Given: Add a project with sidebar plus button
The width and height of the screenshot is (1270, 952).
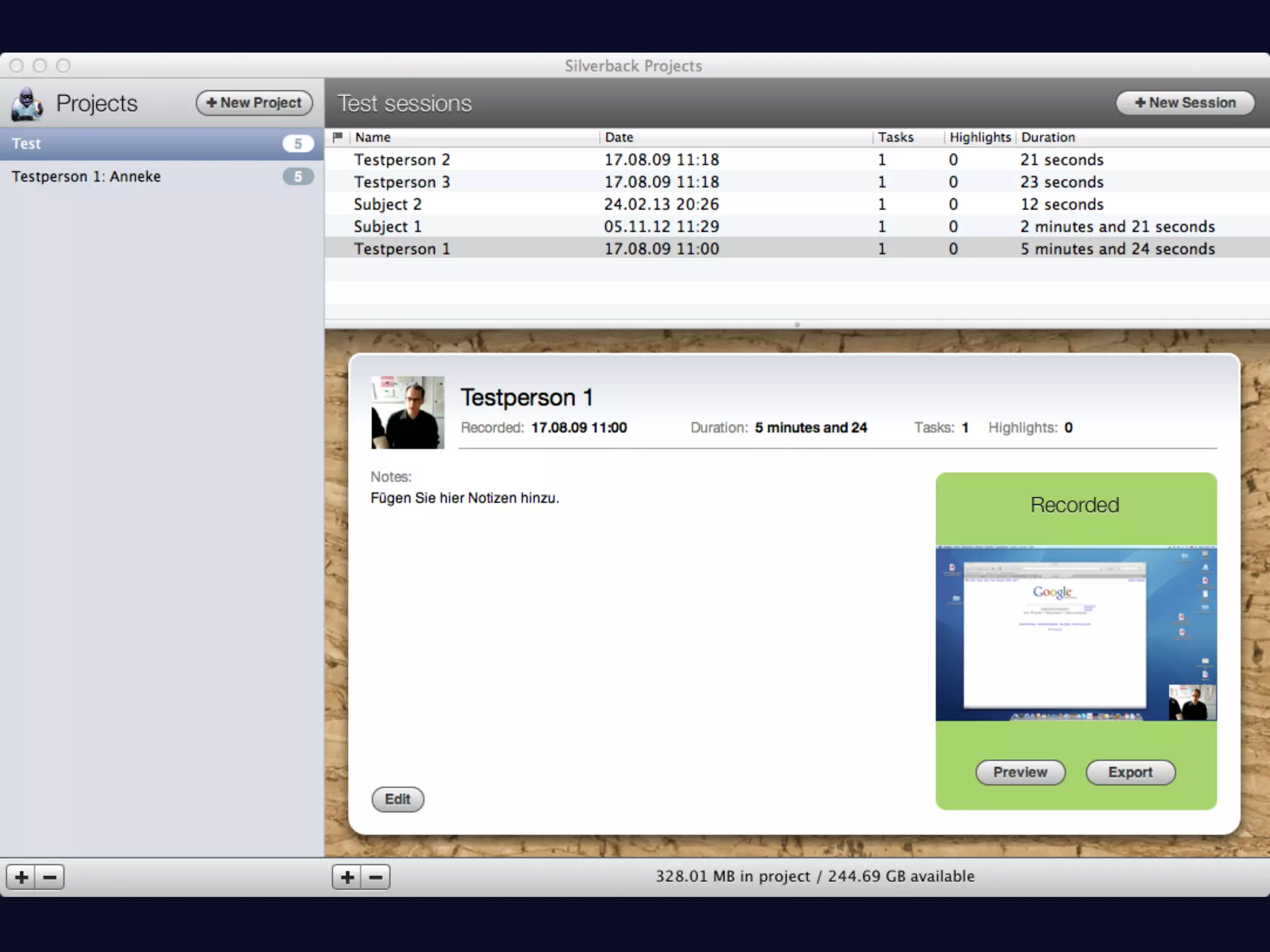Looking at the screenshot, I should (x=21, y=877).
